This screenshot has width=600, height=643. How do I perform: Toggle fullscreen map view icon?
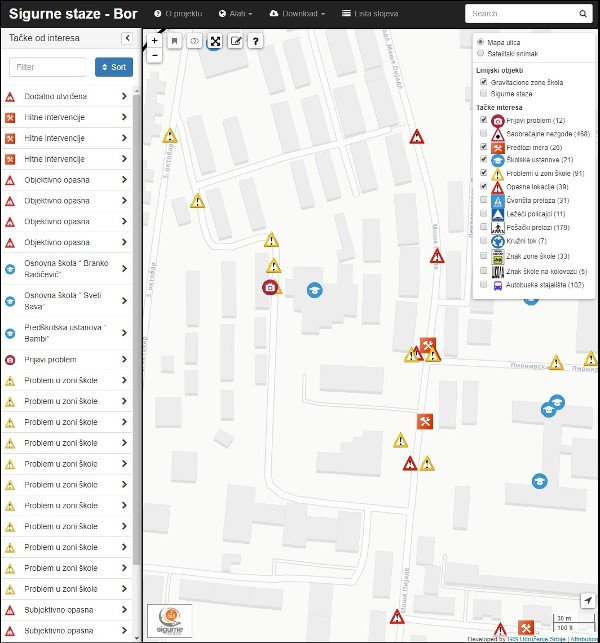coord(214,42)
